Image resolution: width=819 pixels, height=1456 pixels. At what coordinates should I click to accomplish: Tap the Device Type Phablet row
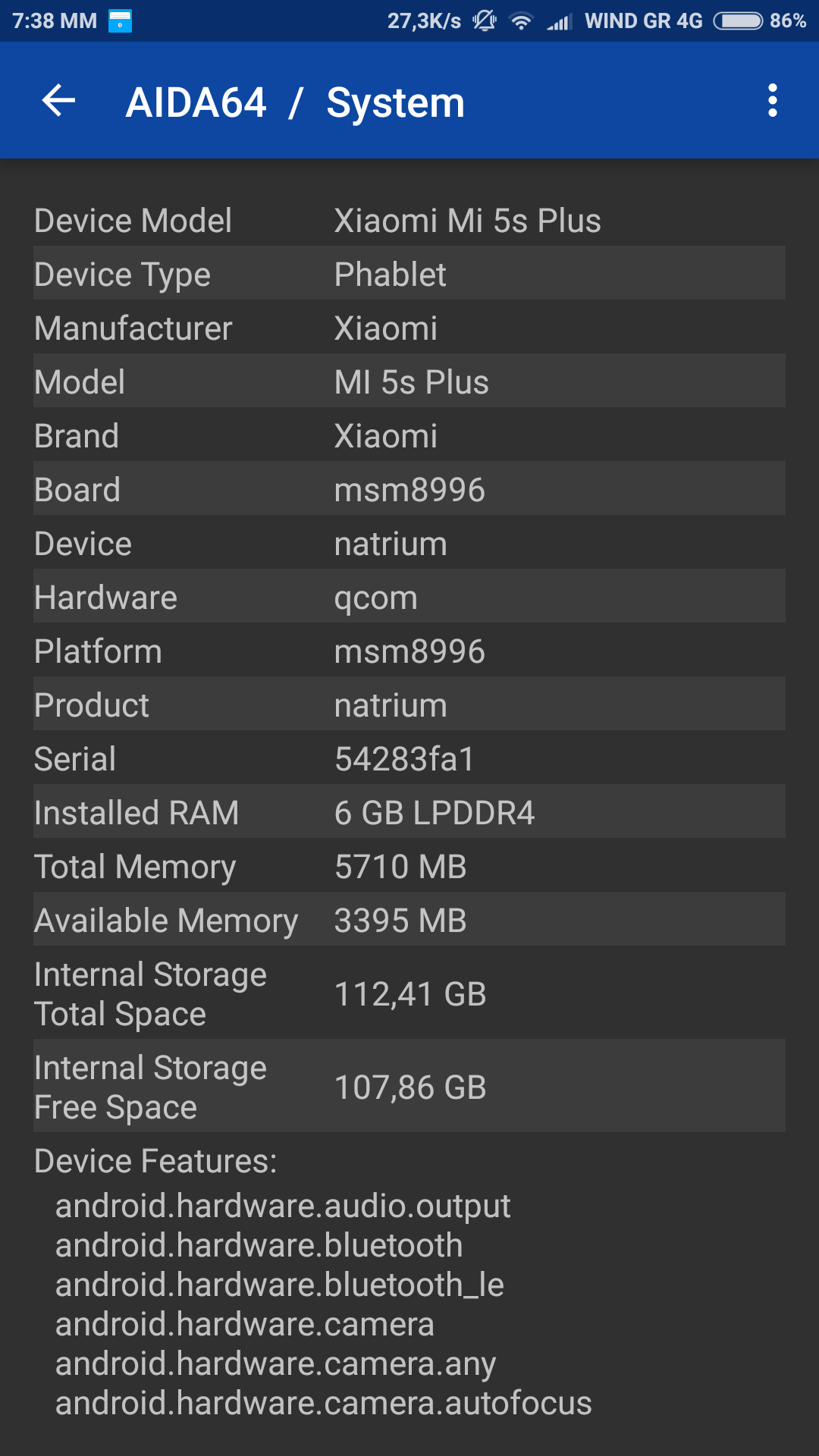(409, 275)
